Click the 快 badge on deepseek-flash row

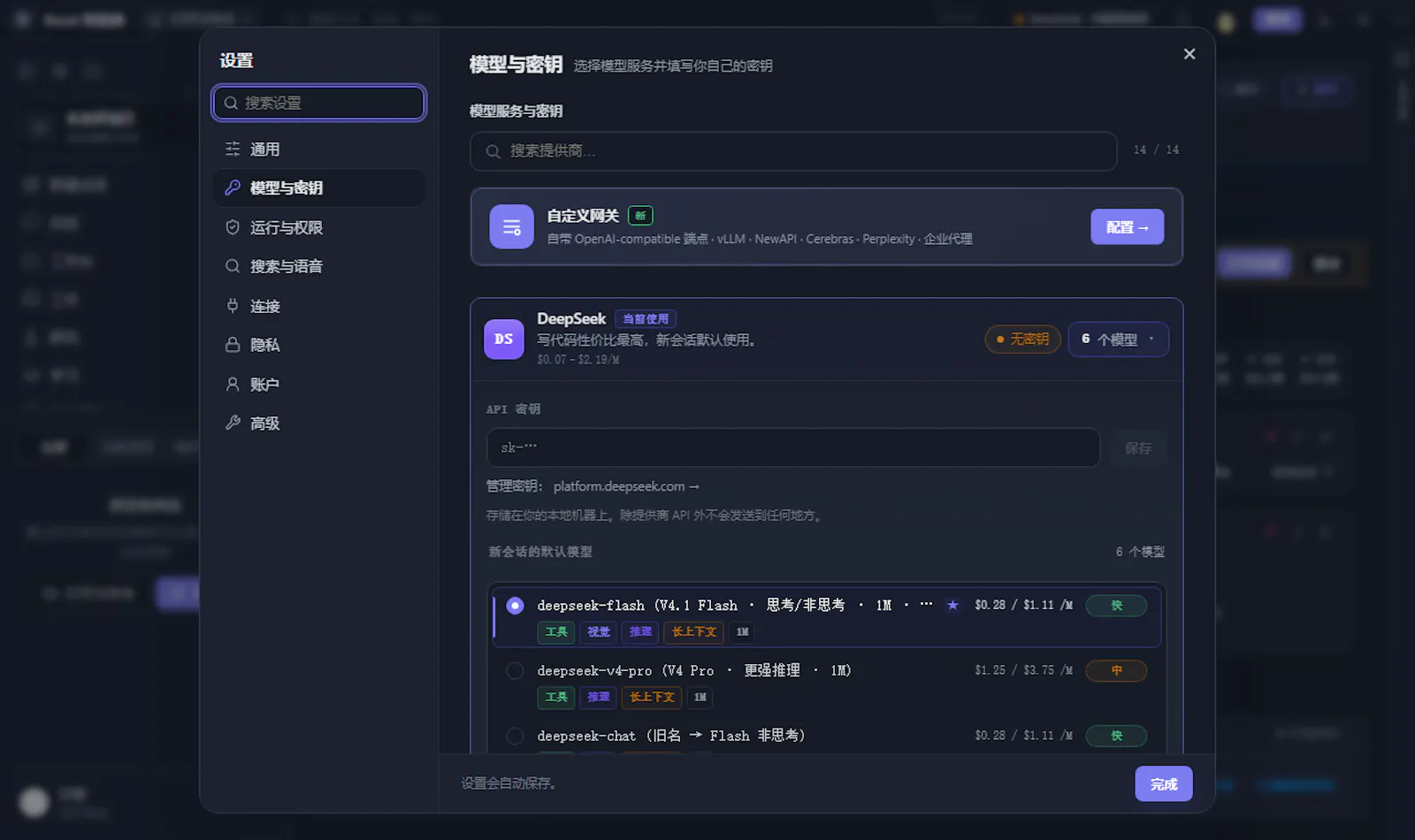click(1117, 606)
